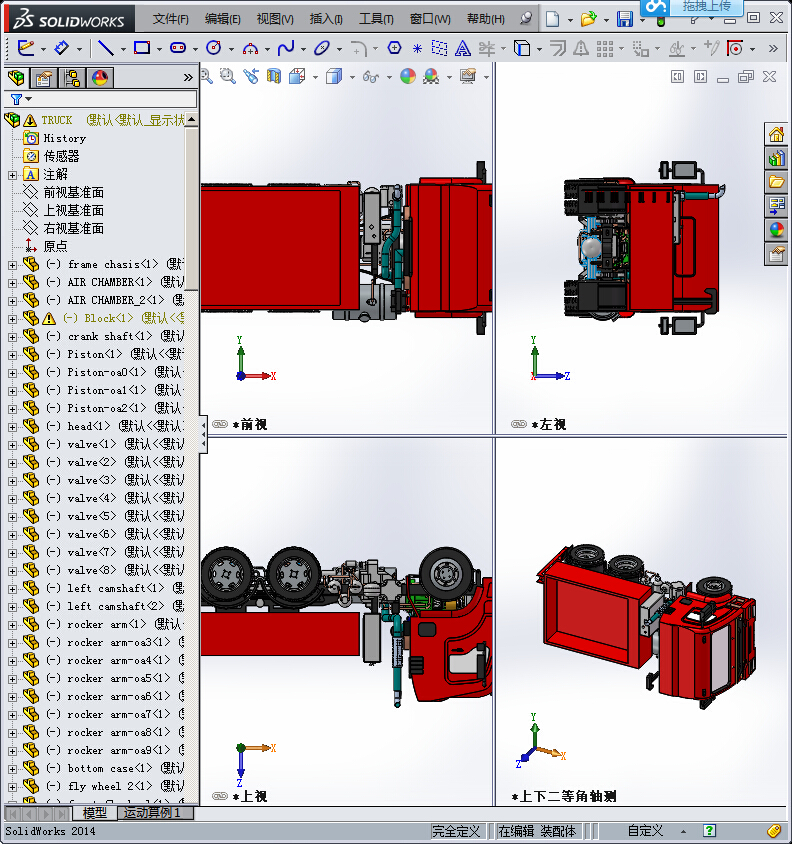Screen dimensions: 792x844
Task: Click the Section View icon
Action: point(274,76)
